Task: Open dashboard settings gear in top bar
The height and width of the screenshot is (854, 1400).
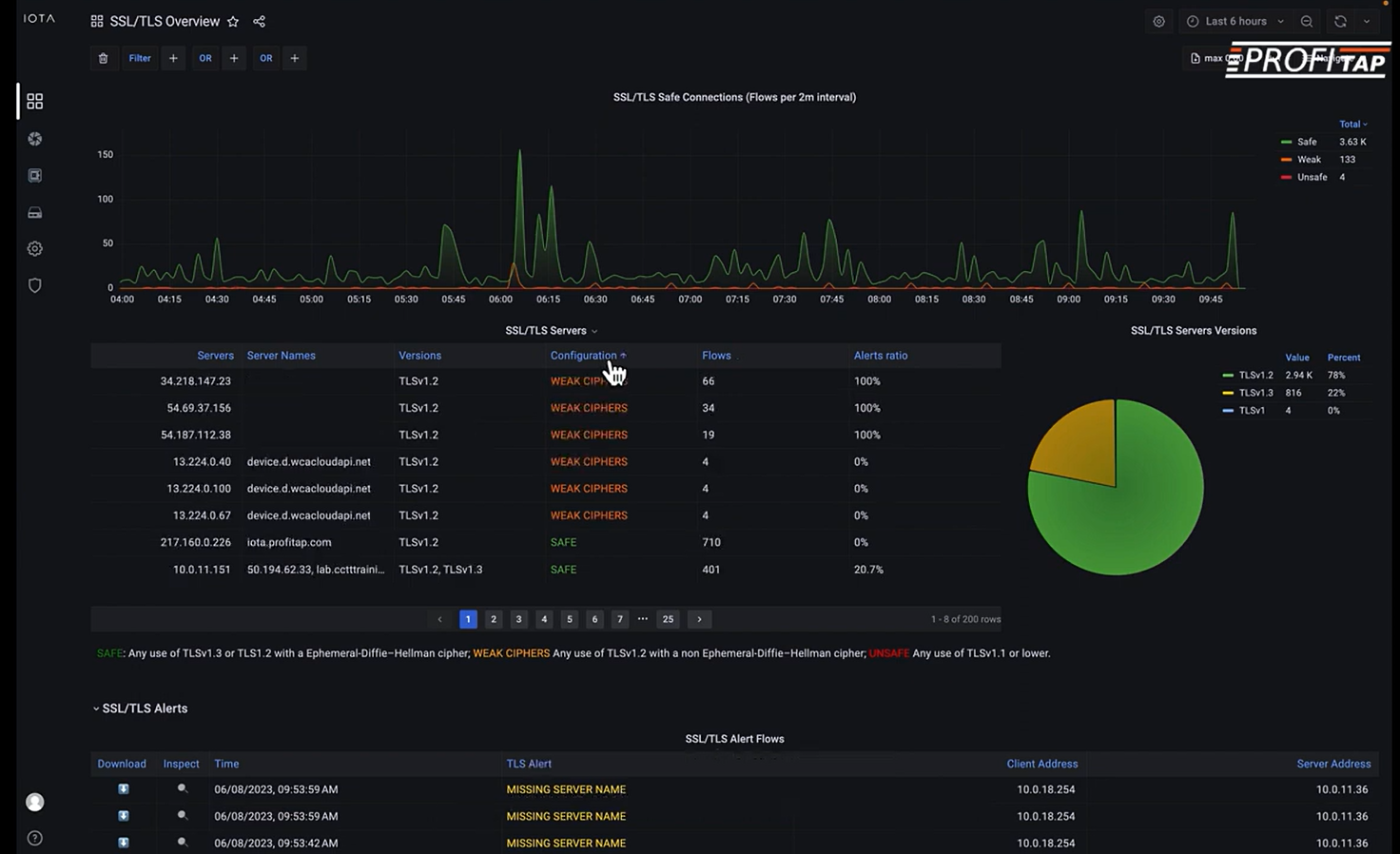Action: pyautogui.click(x=1158, y=21)
